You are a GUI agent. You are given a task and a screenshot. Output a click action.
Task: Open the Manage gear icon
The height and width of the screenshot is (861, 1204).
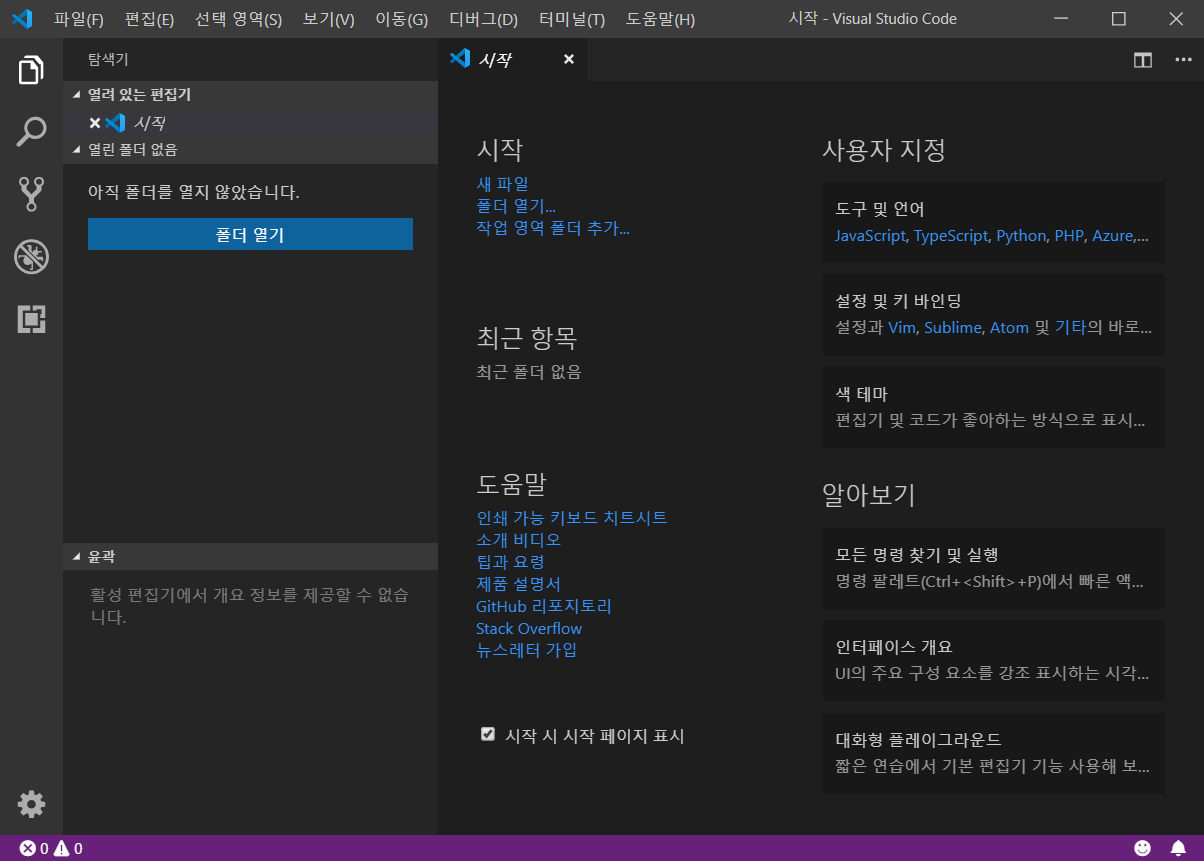coord(31,803)
